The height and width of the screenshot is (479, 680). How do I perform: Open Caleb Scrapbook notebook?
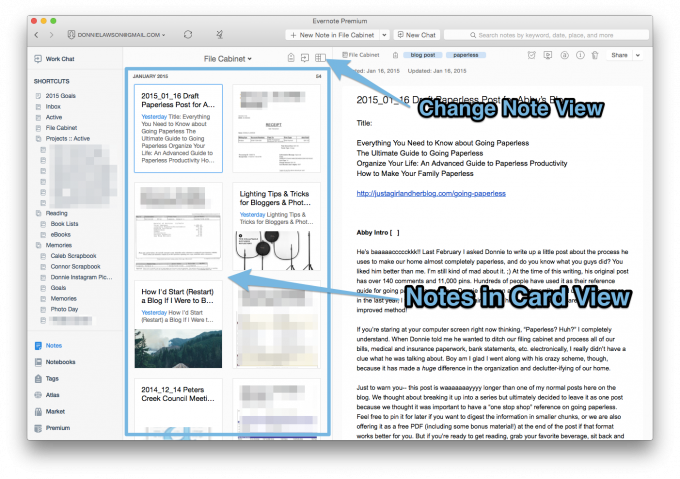pyautogui.click(x=69, y=256)
